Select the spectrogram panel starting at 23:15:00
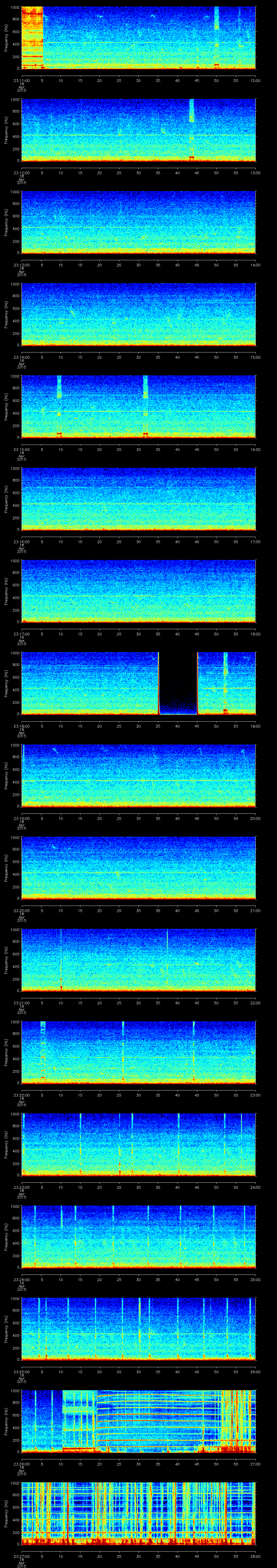The width and height of the screenshot is (277, 1568). point(138,407)
